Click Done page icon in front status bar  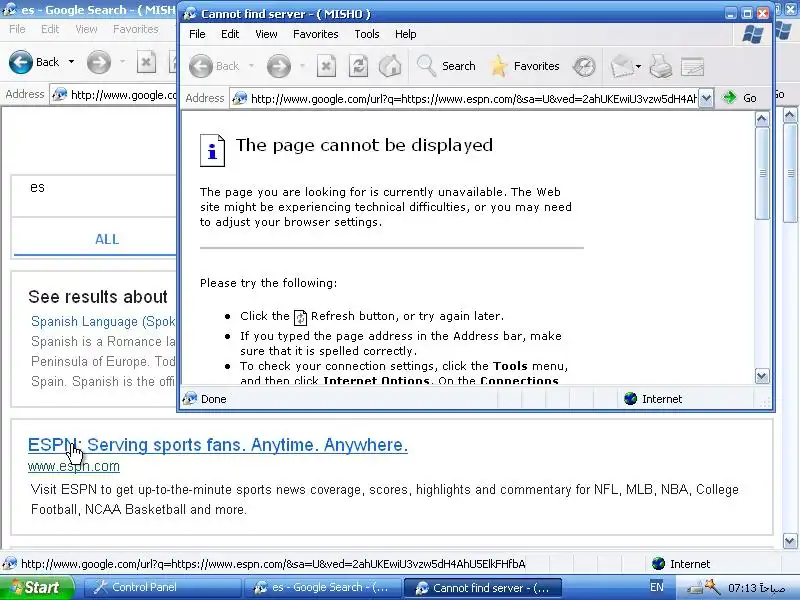tap(190, 398)
